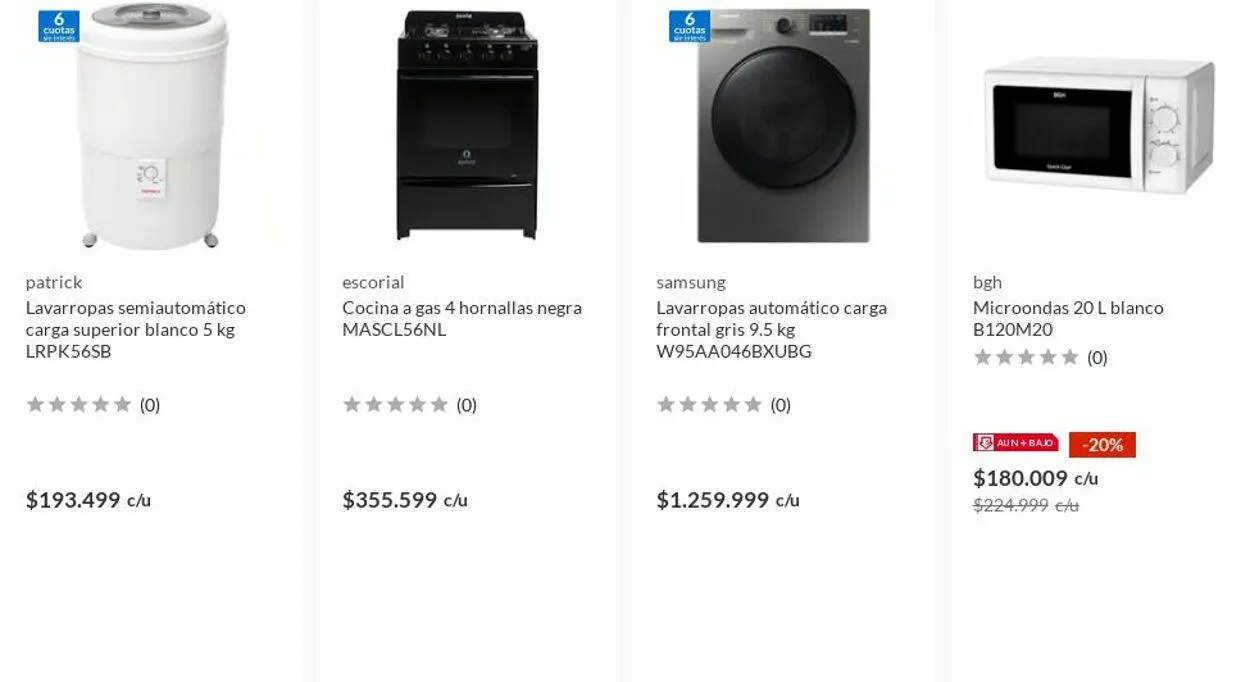
Task: Open Microondas 20 L blanco B120M20 link
Action: click(x=1067, y=319)
